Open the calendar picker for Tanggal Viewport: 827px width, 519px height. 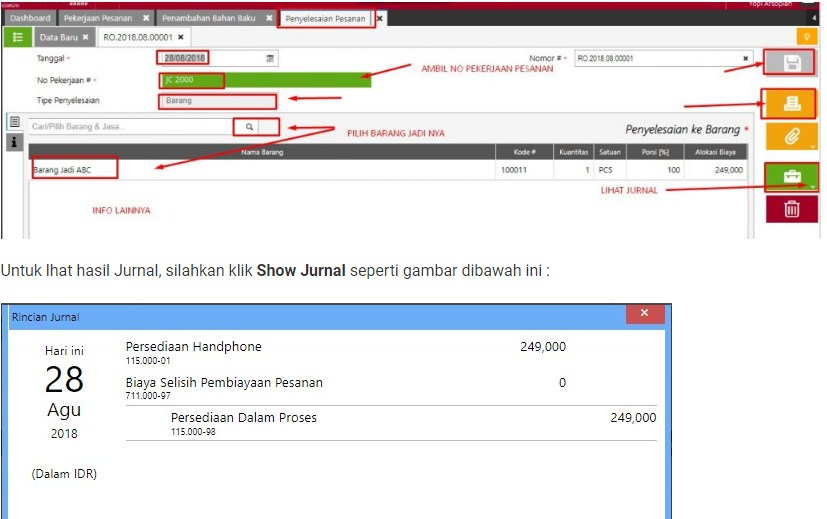270,59
